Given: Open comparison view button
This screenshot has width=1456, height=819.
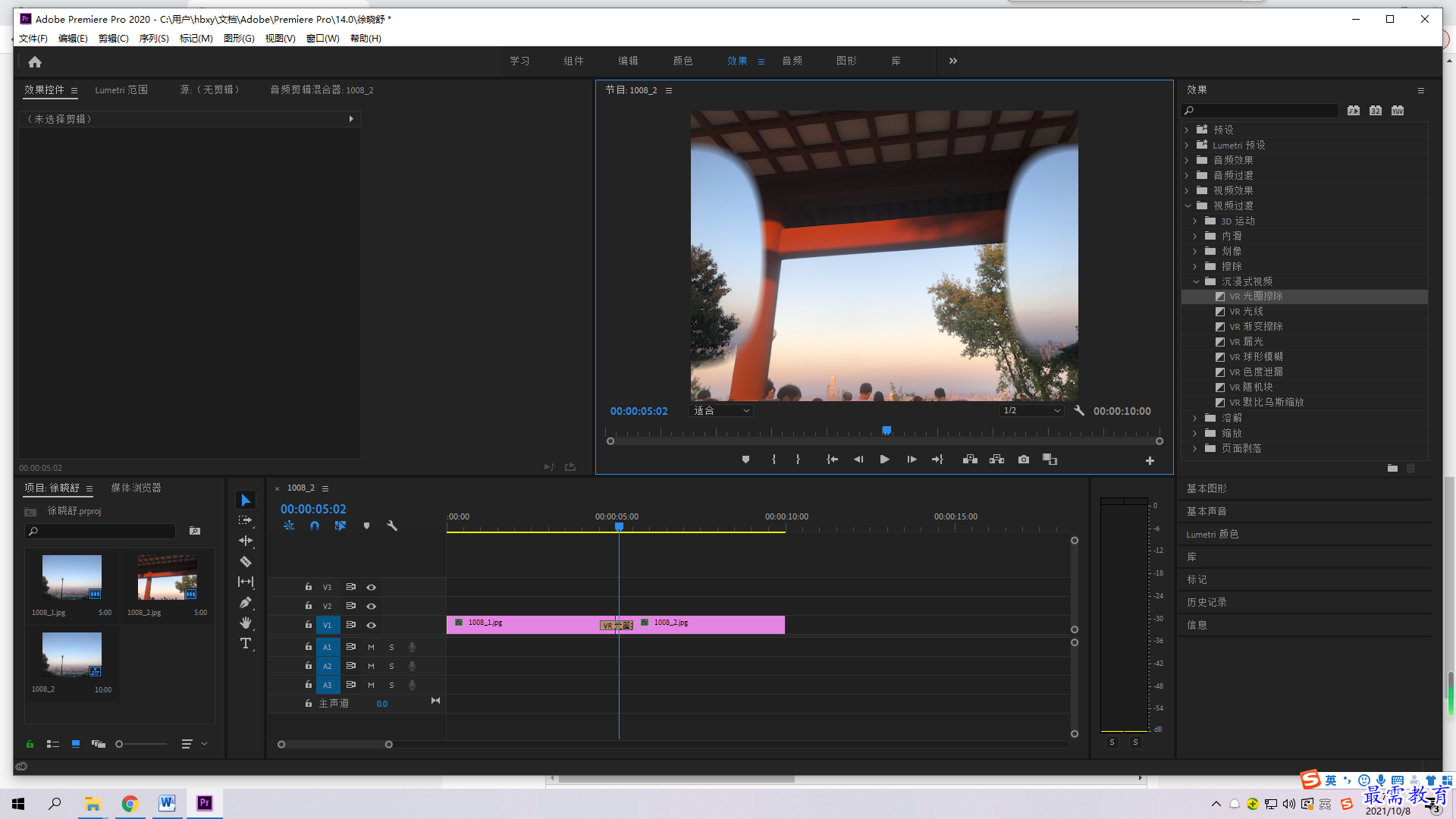Looking at the screenshot, I should tap(1050, 460).
